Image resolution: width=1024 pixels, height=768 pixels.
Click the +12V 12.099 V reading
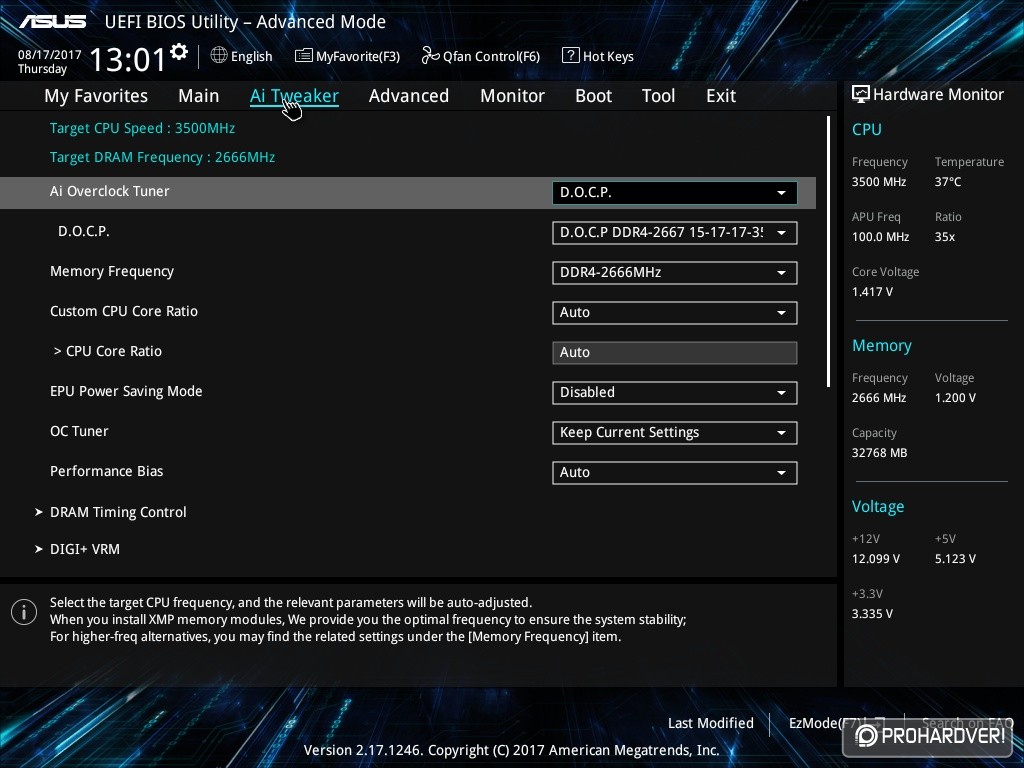tap(876, 559)
